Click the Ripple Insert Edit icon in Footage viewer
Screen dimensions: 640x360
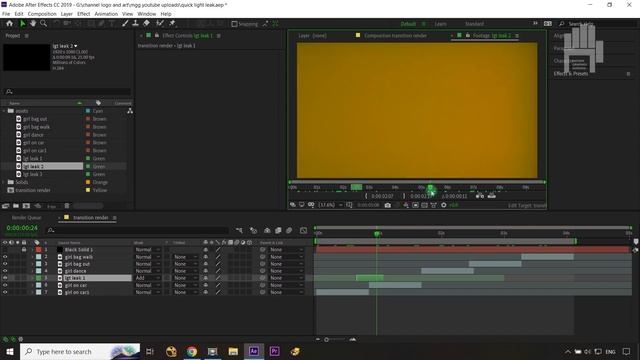480,196
